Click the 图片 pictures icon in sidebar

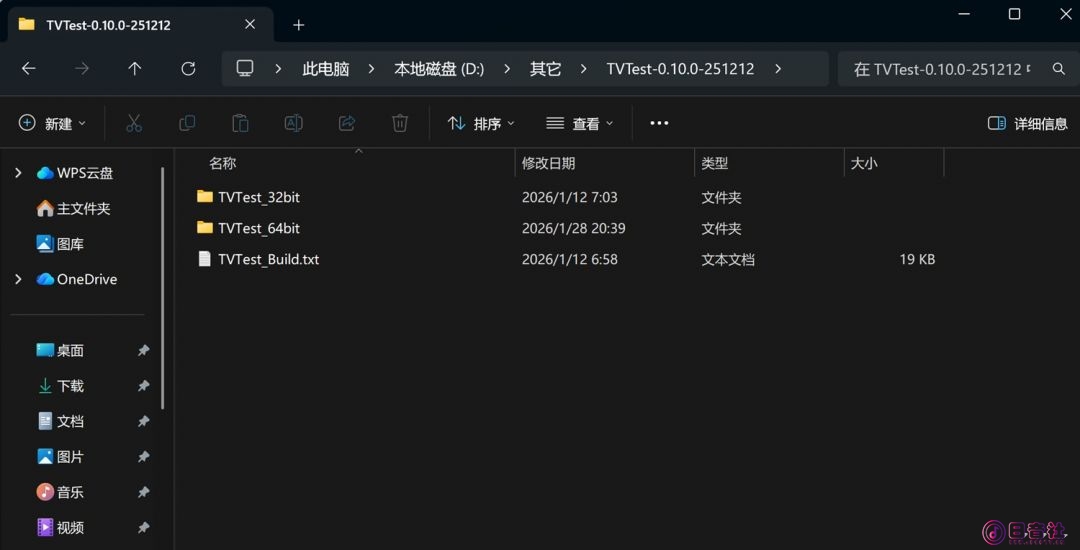click(45, 457)
